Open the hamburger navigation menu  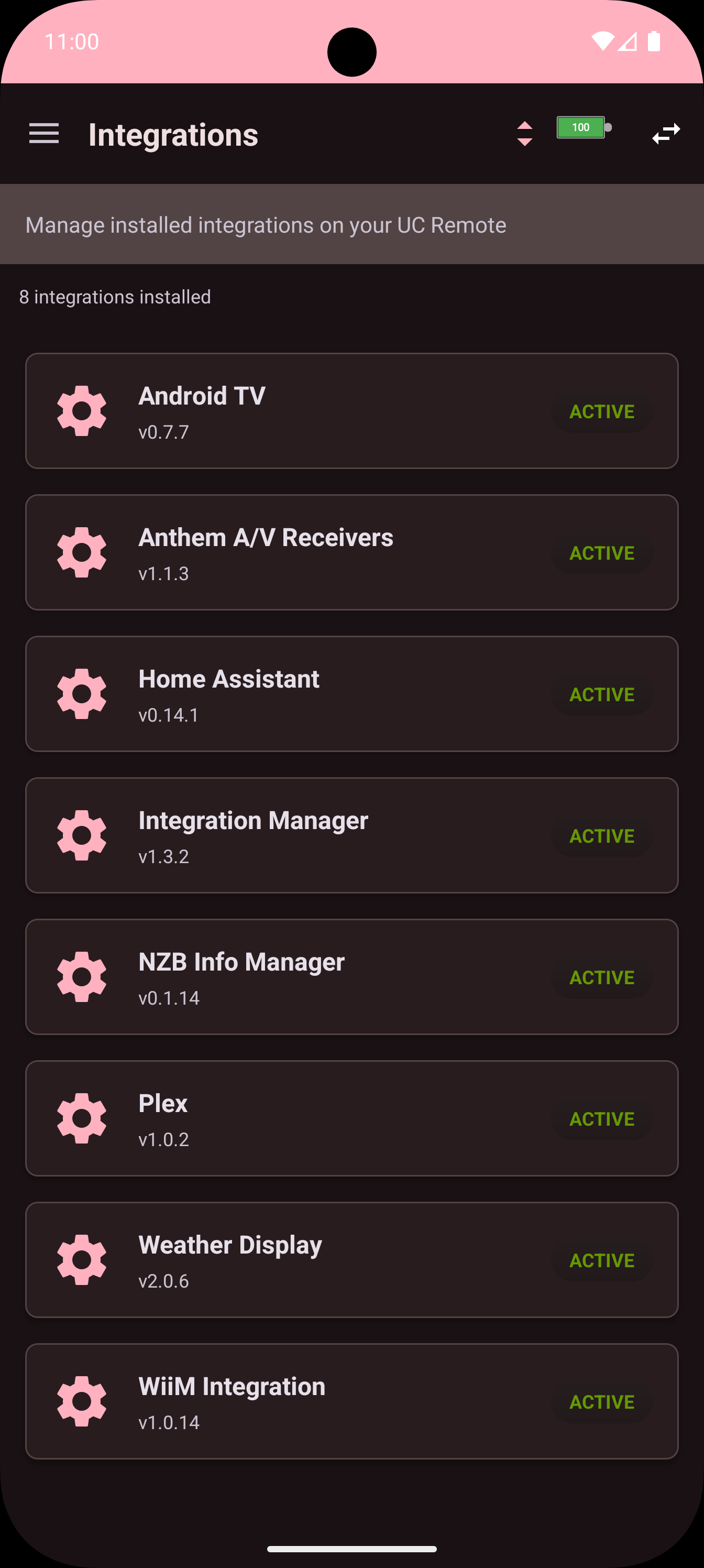tap(44, 133)
